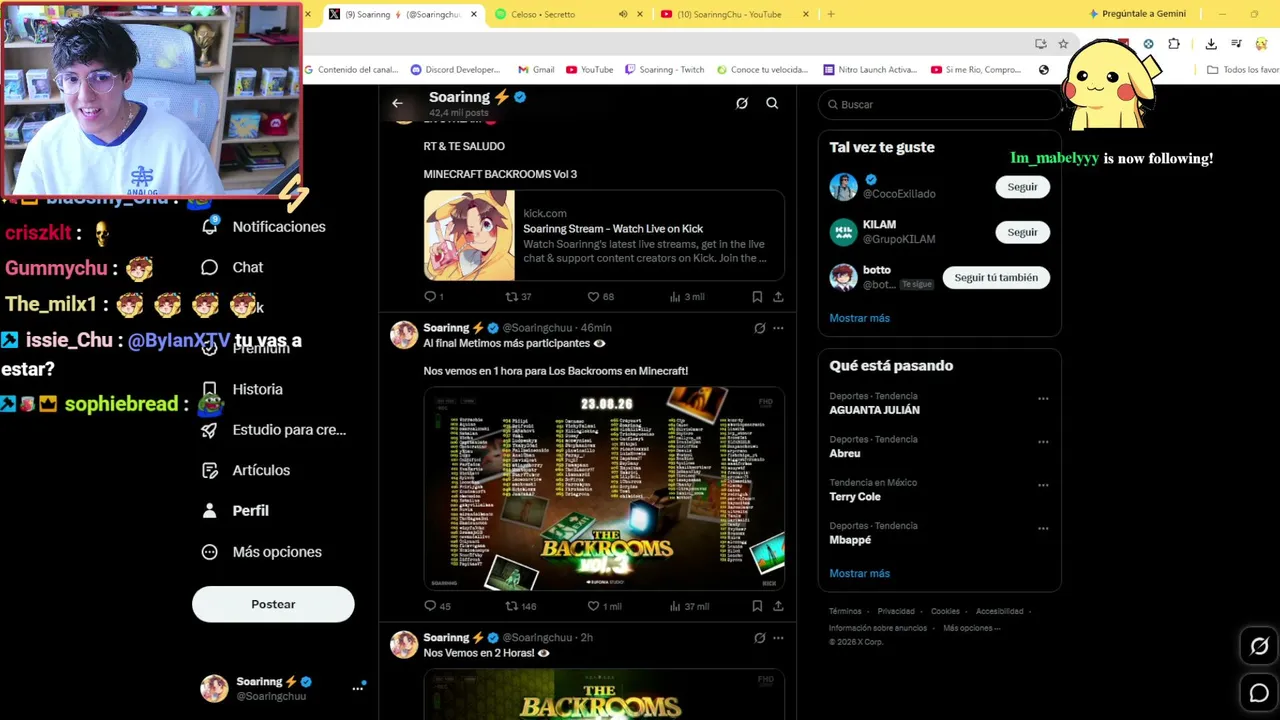Click the install app icon in address bar
Viewport: 1280px width, 720px height.
click(x=1041, y=44)
